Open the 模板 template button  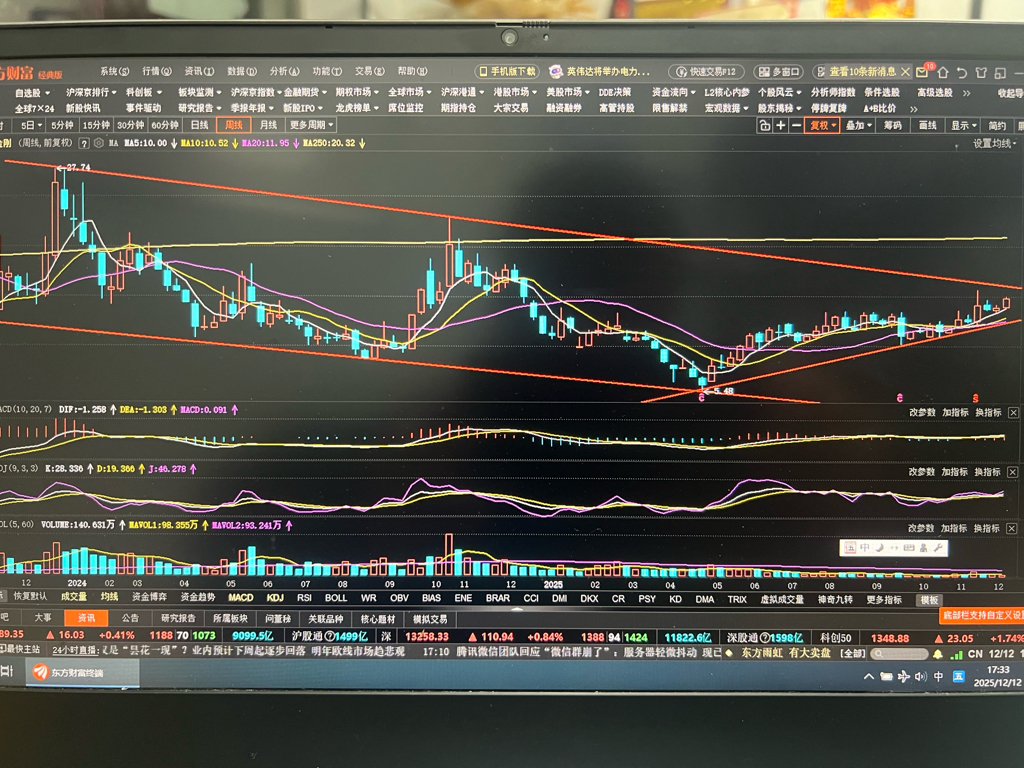pos(929,600)
